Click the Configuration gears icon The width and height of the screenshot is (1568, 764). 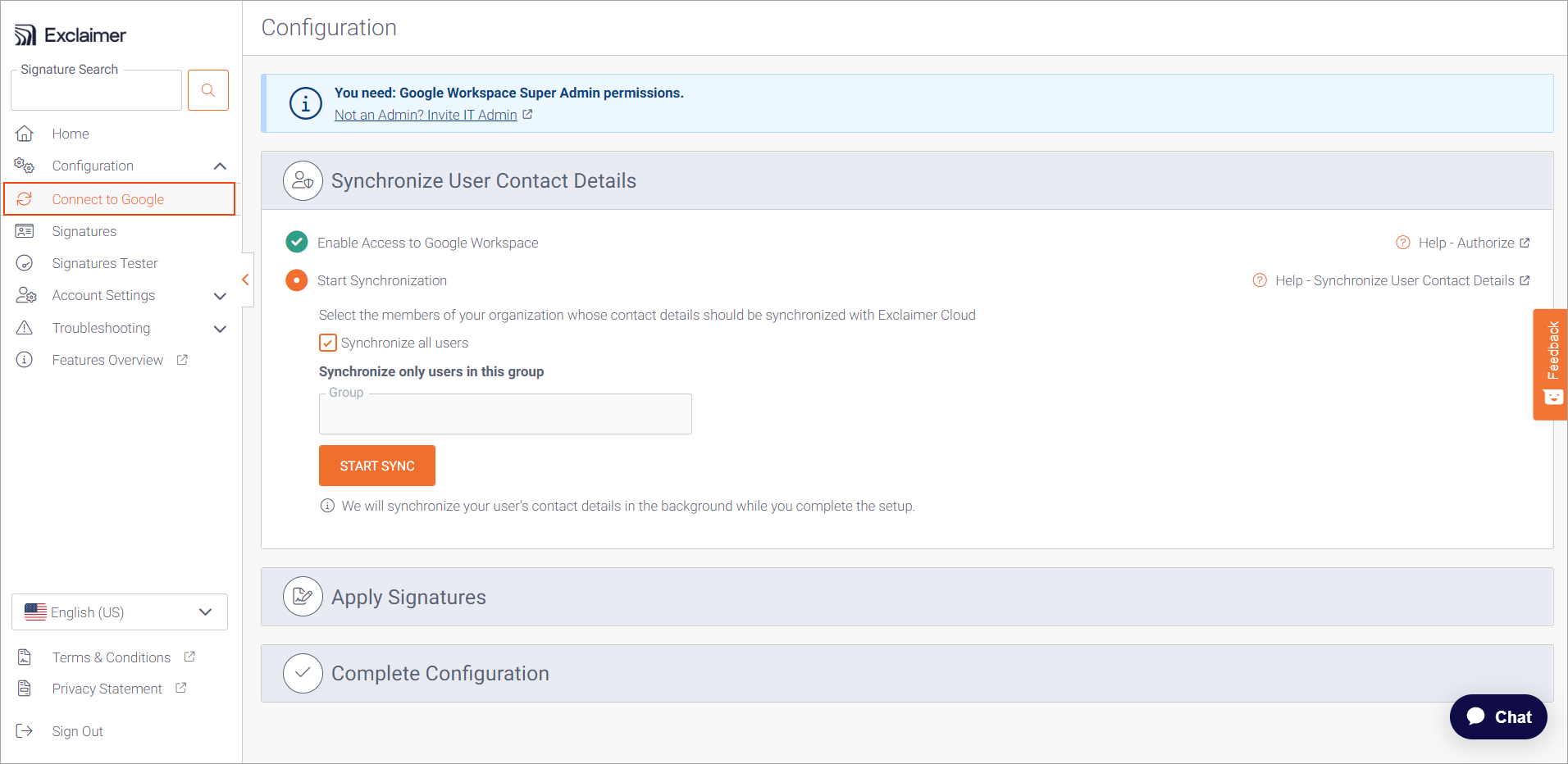[x=25, y=166]
